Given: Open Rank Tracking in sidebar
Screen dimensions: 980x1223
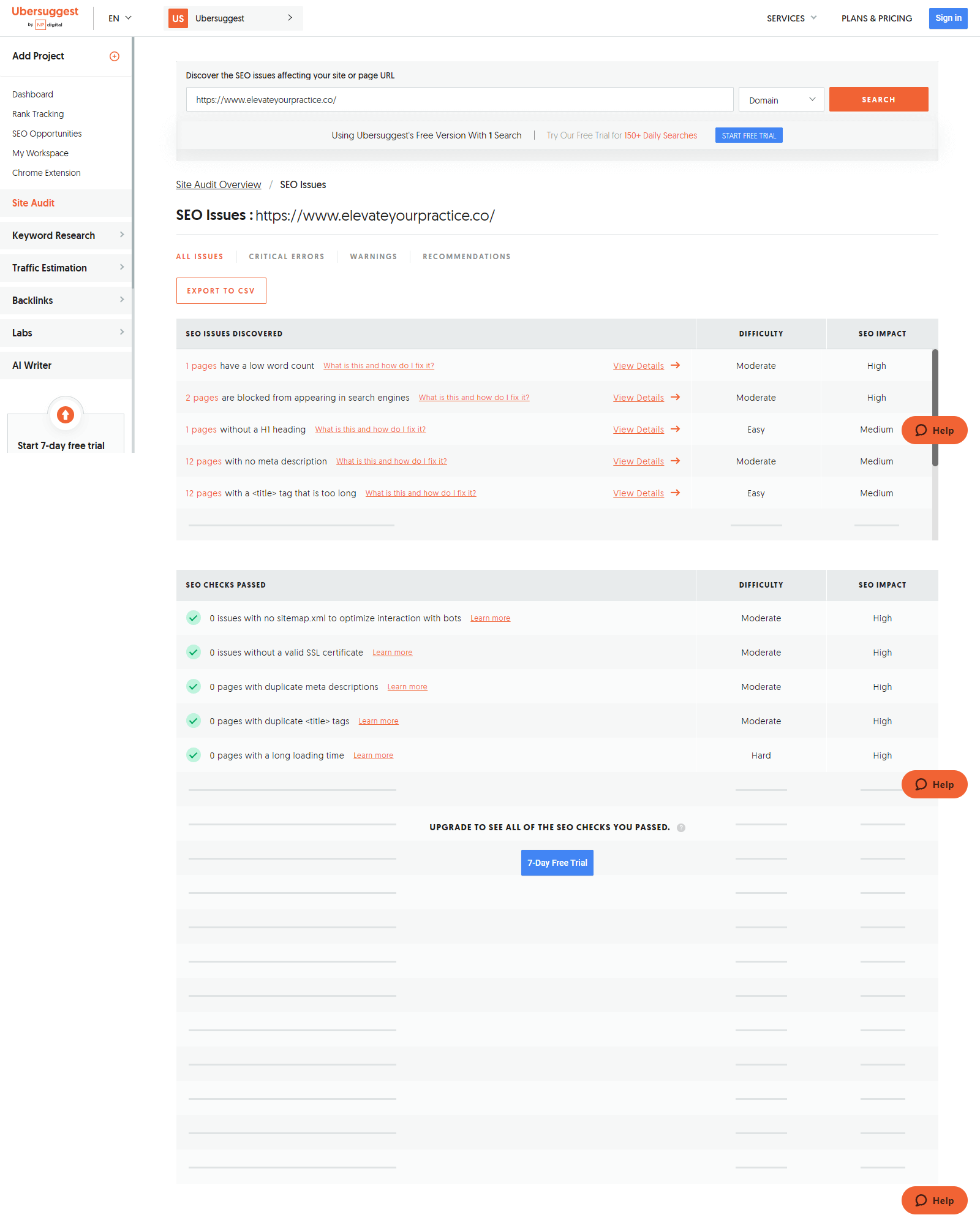Looking at the screenshot, I should click(38, 114).
